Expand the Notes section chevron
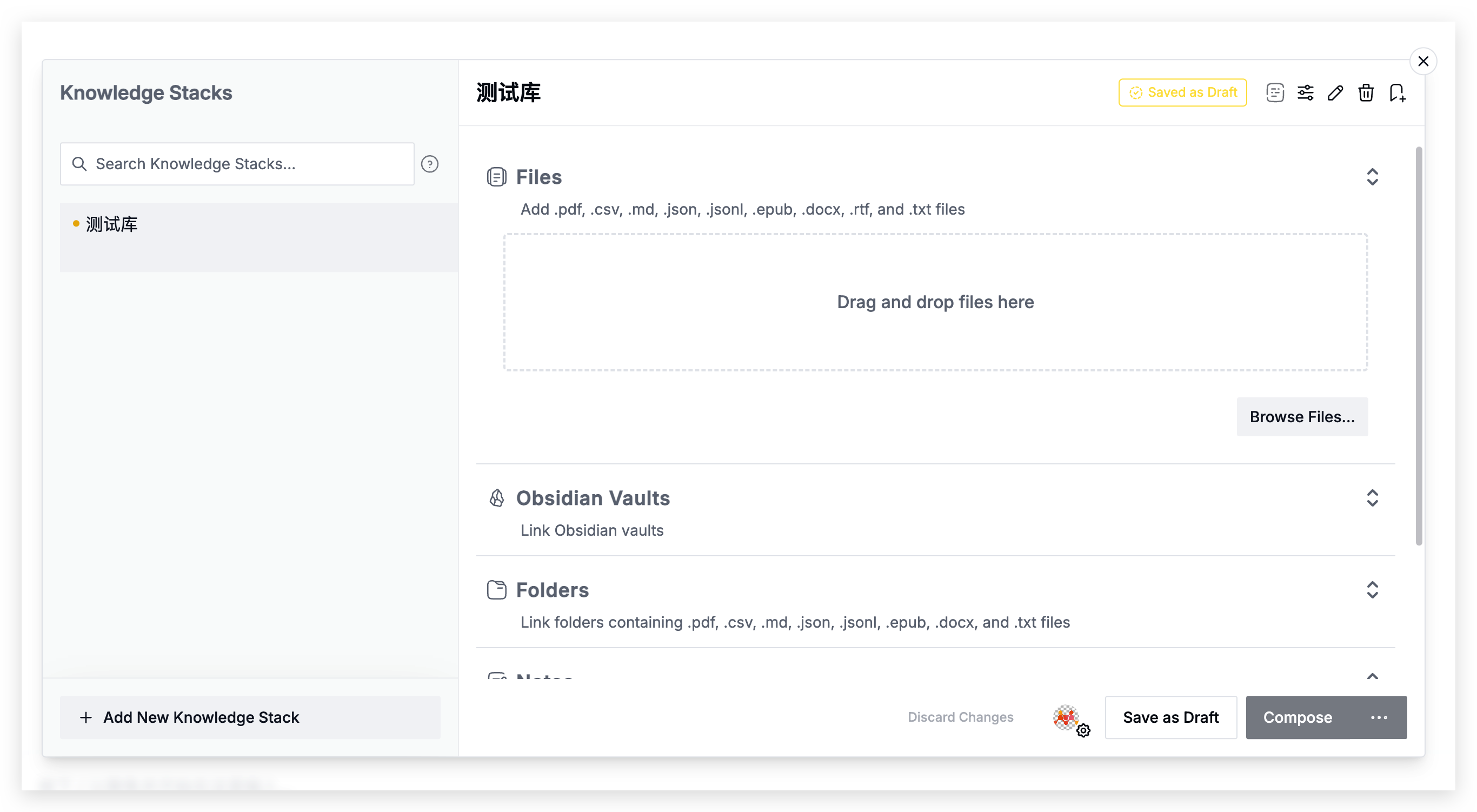The height and width of the screenshot is (812, 1477). coord(1372,676)
